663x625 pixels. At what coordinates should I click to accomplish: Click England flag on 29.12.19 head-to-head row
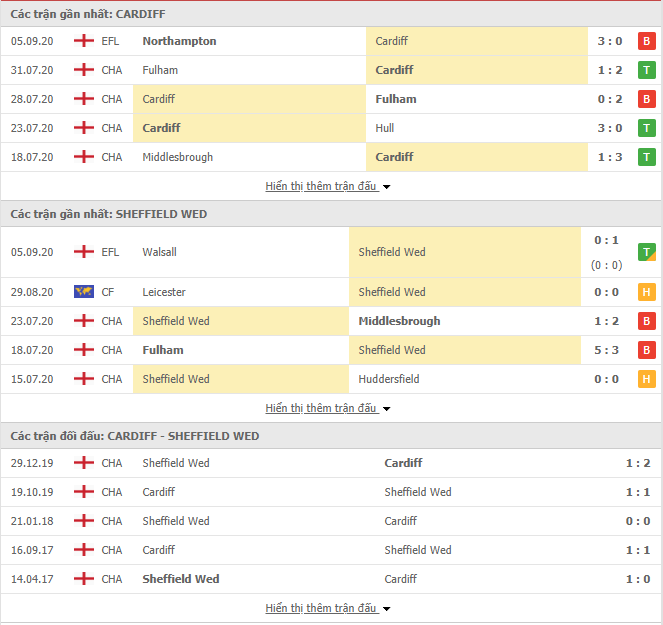point(84,463)
